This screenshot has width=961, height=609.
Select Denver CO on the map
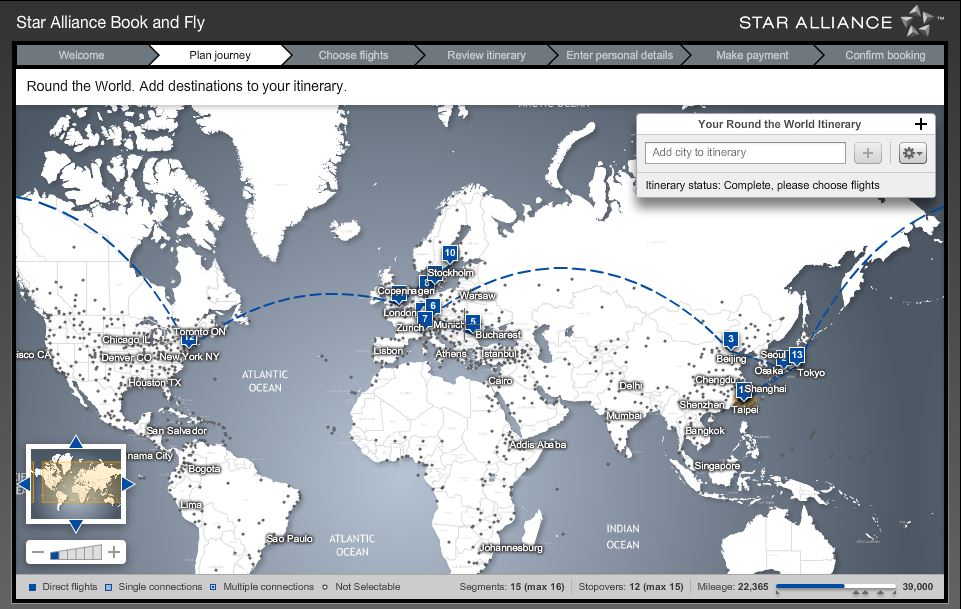[x=126, y=358]
